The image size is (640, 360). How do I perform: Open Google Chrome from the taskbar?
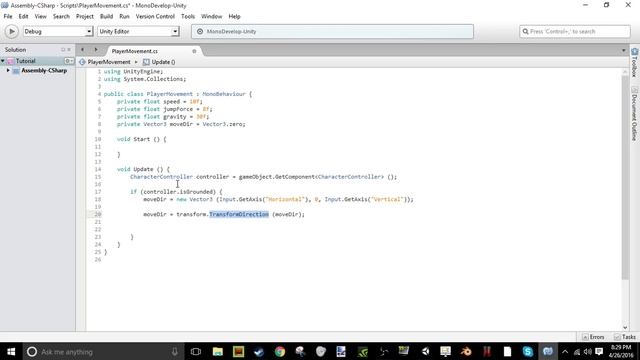[280, 351]
